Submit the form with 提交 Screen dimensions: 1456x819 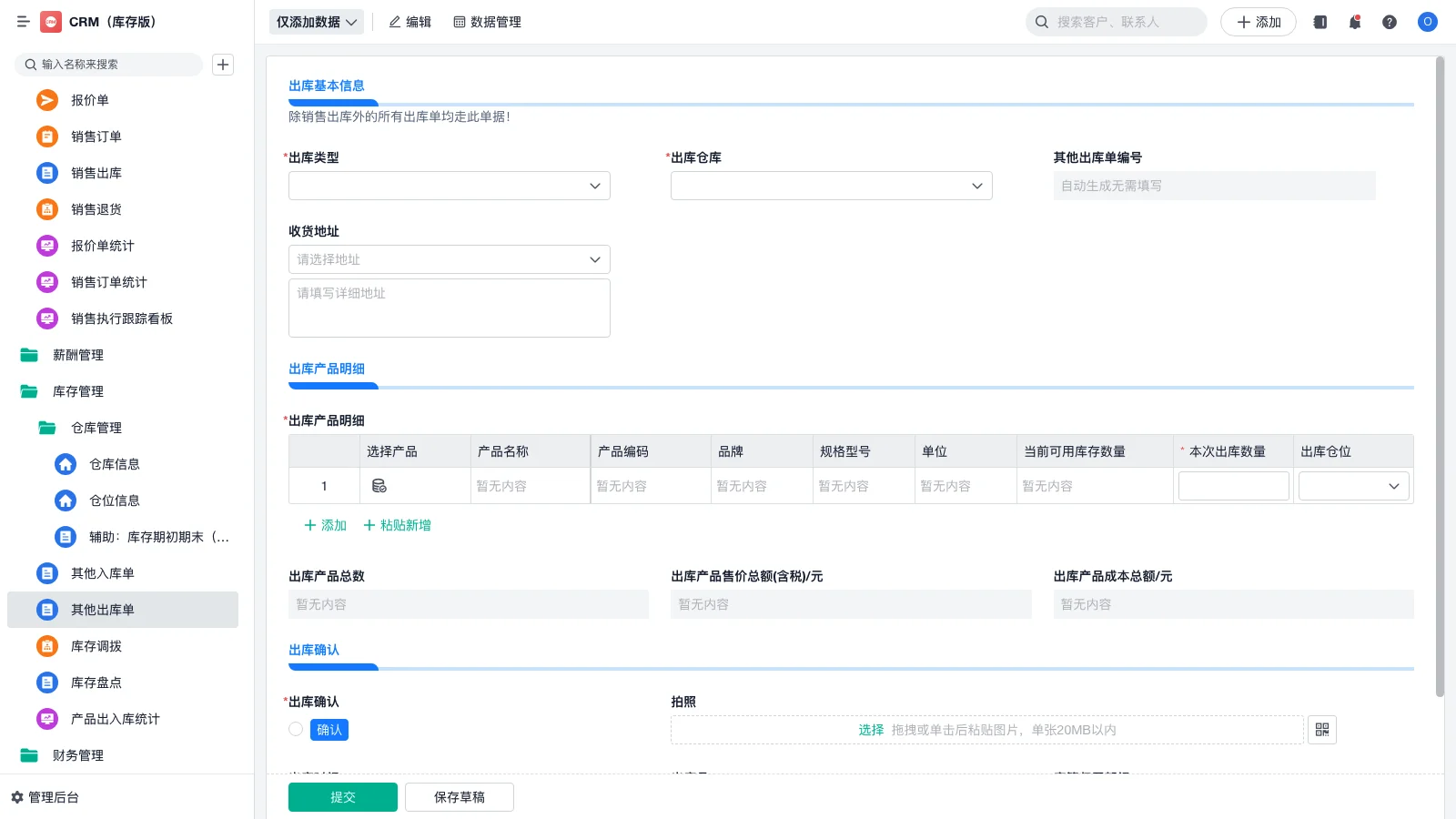pyautogui.click(x=342, y=796)
